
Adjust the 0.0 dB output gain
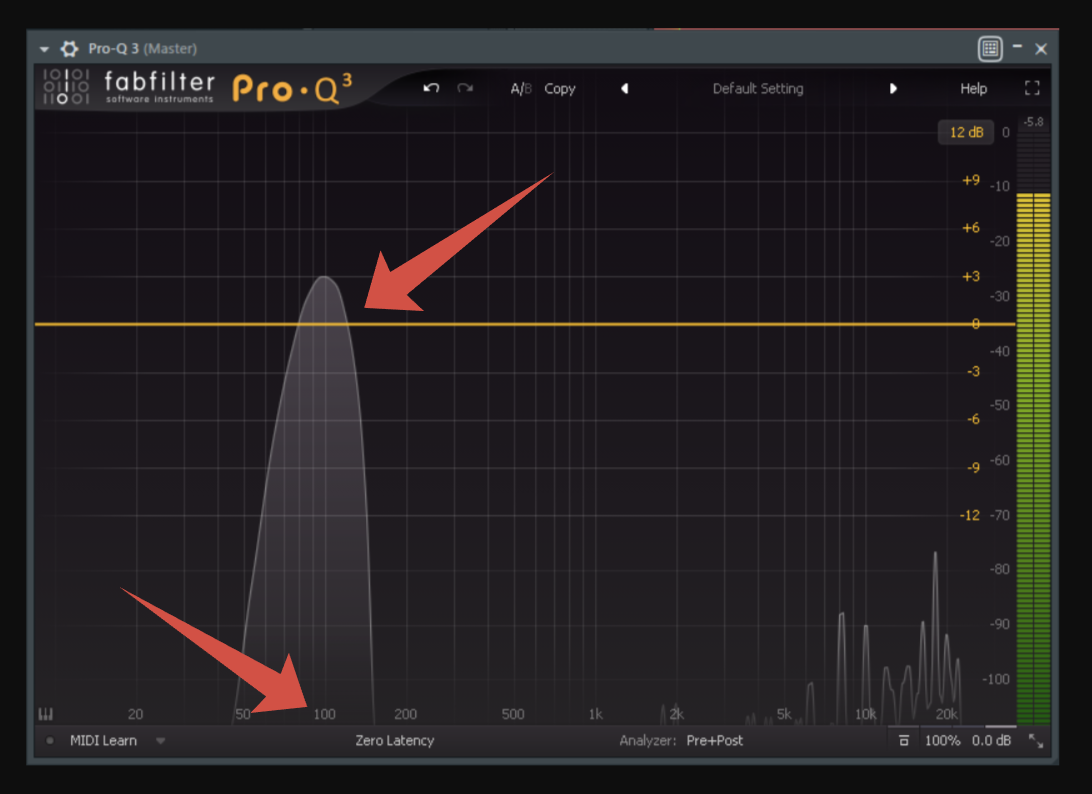click(991, 740)
